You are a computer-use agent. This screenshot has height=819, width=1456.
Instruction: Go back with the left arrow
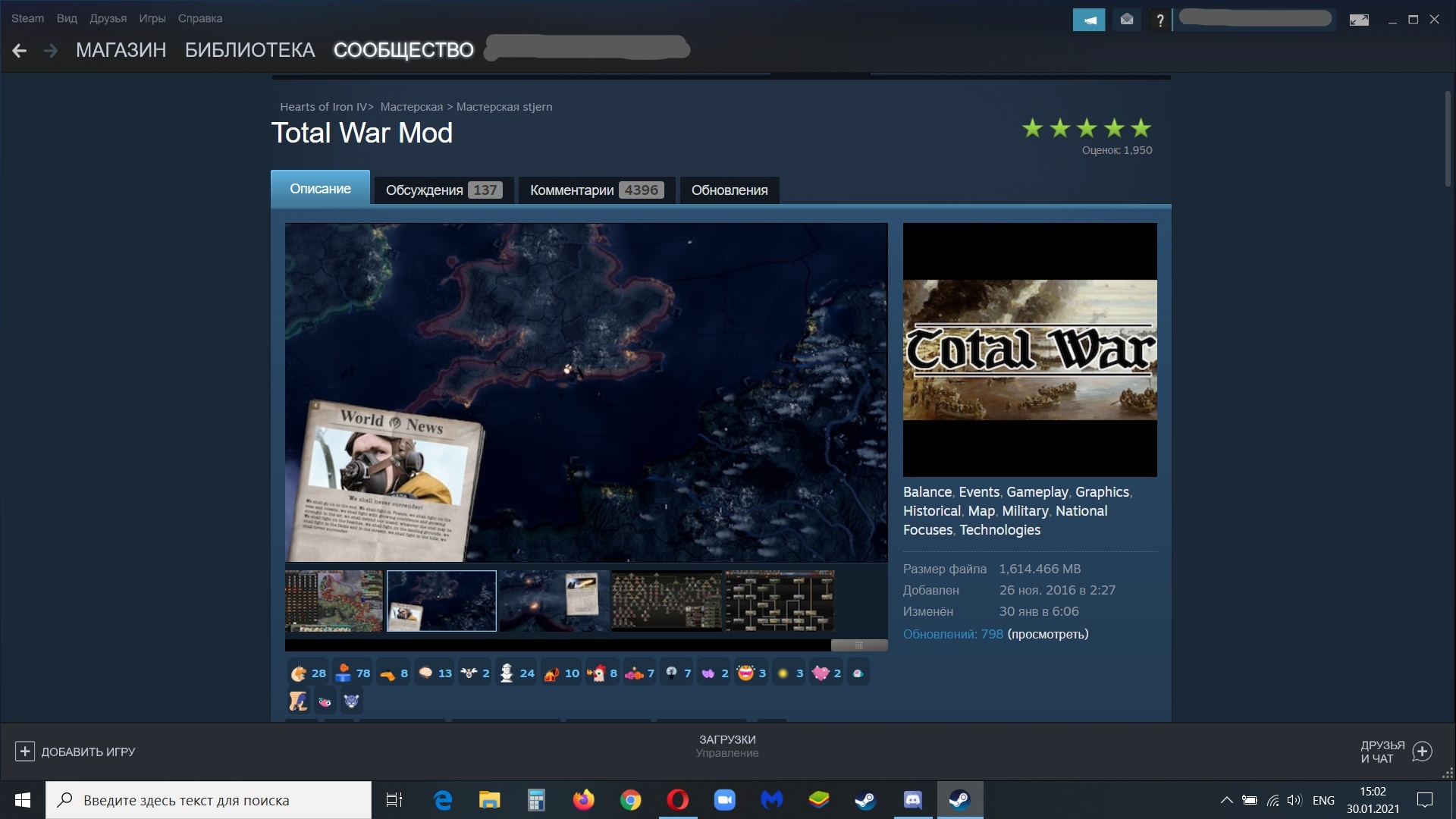[20, 51]
